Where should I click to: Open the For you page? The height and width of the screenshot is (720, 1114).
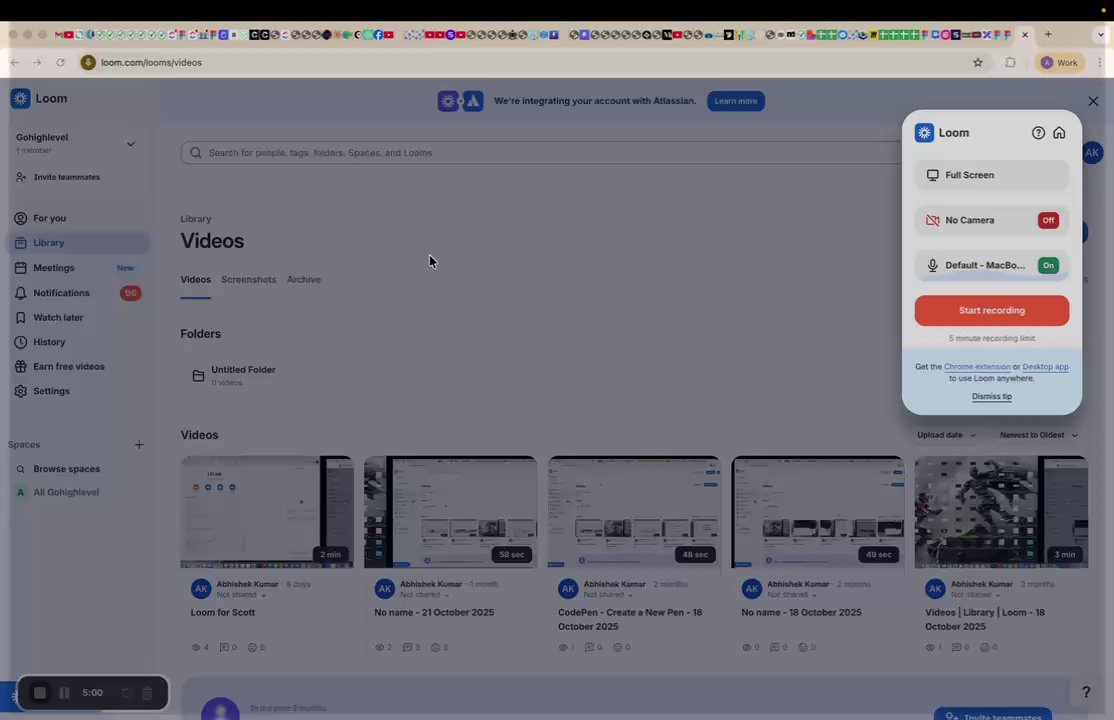[x=50, y=218]
